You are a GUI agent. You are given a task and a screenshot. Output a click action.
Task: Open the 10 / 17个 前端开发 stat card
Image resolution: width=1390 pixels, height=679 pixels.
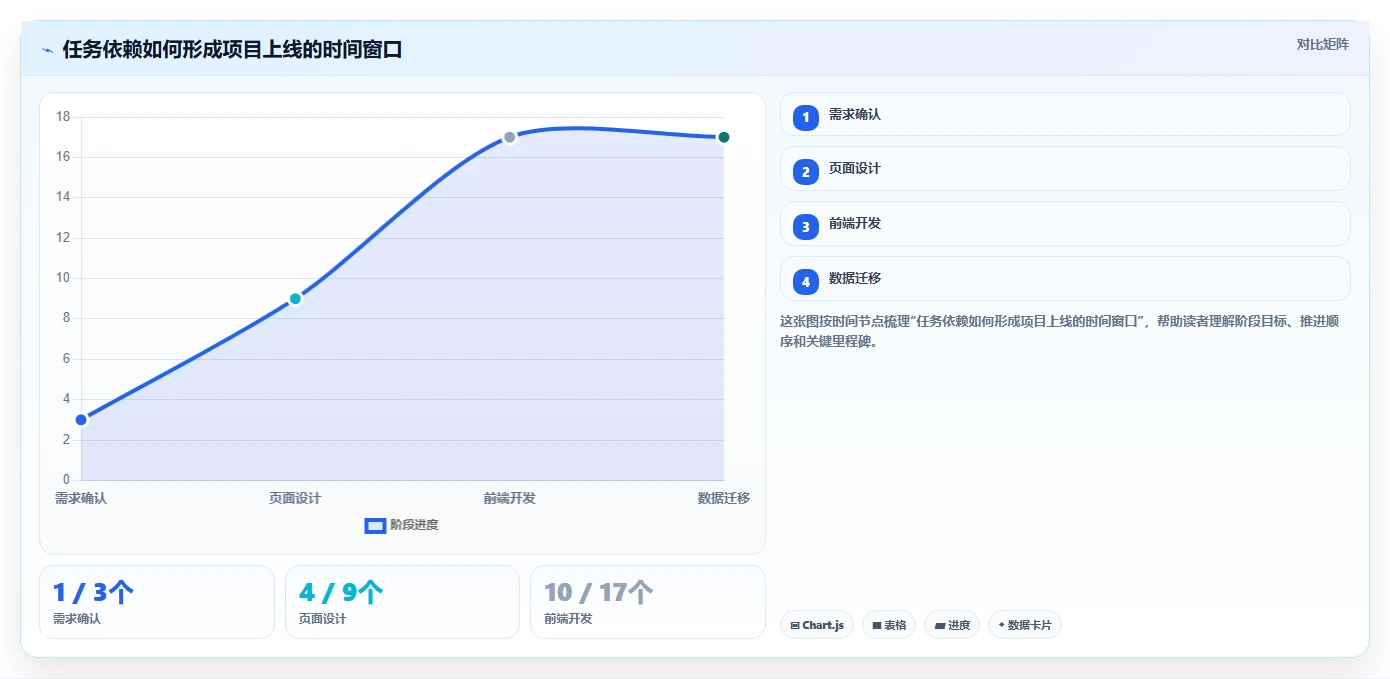click(x=648, y=602)
